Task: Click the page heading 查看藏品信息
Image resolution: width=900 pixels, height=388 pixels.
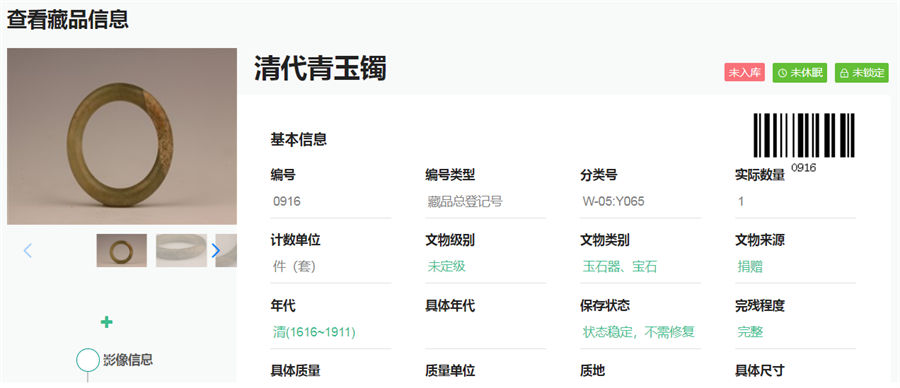Action: click(x=68, y=19)
